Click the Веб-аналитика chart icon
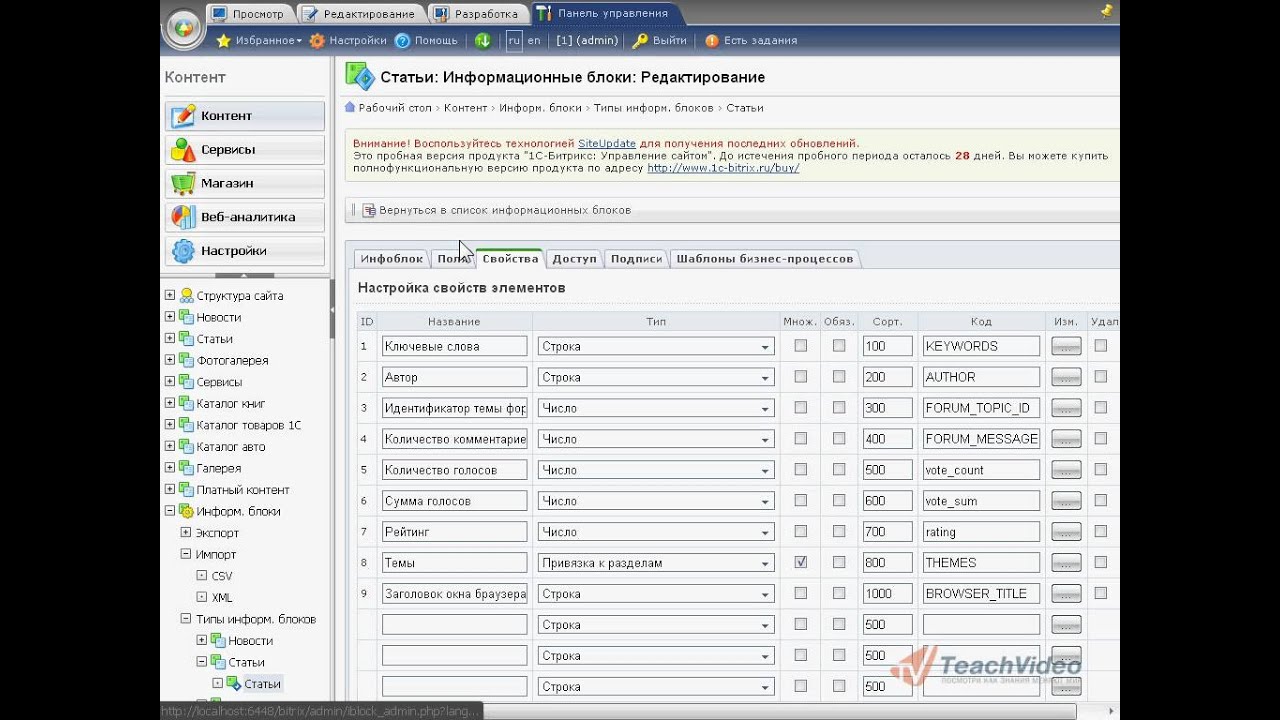This screenshot has width=1280, height=720. (x=183, y=217)
